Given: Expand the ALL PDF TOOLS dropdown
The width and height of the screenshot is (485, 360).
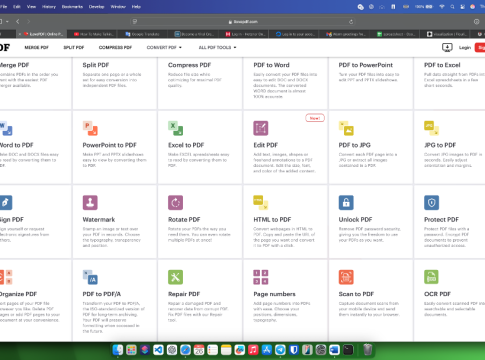Looking at the screenshot, I should 217,48.
